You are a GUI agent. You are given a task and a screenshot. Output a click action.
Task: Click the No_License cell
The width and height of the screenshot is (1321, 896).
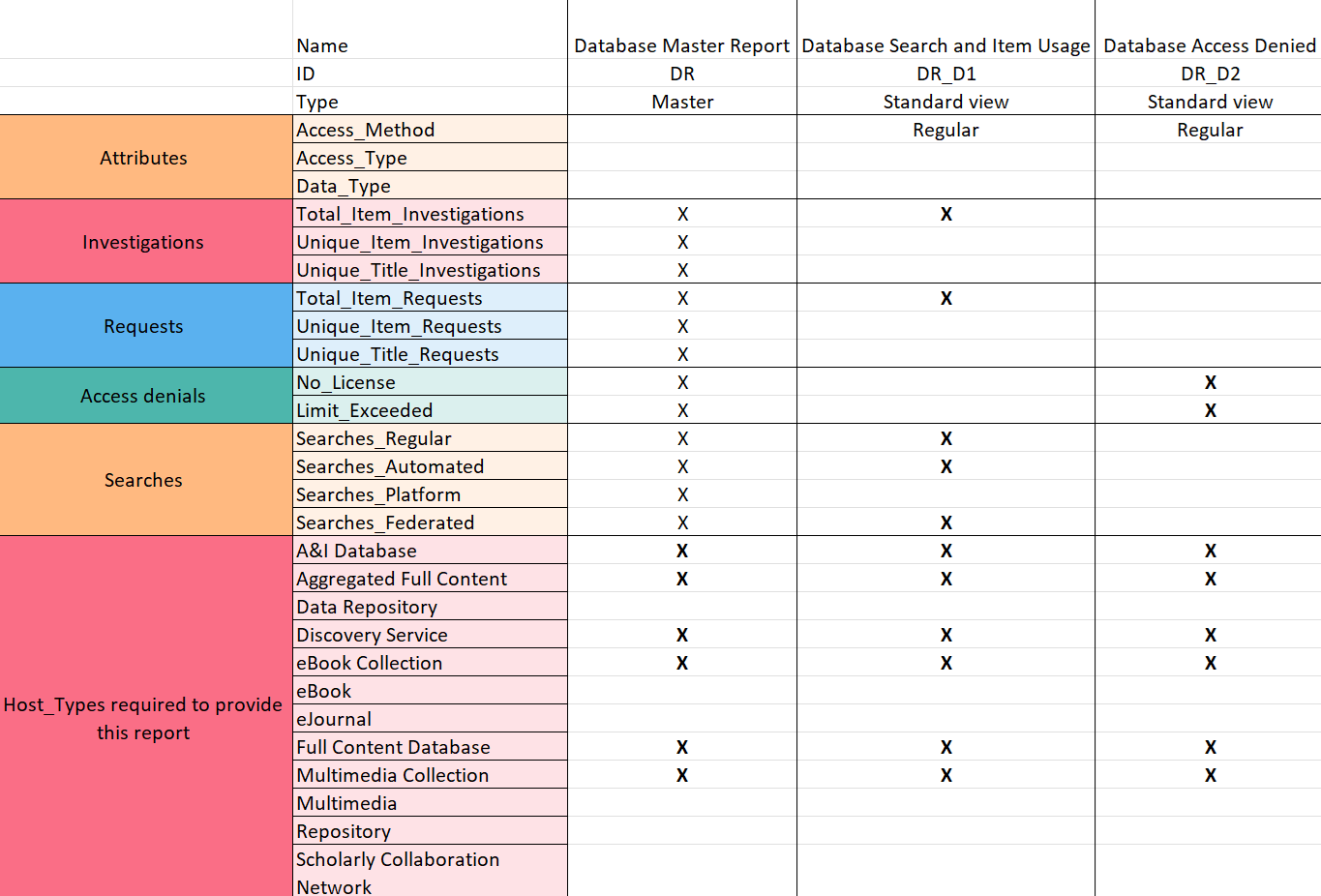430,382
